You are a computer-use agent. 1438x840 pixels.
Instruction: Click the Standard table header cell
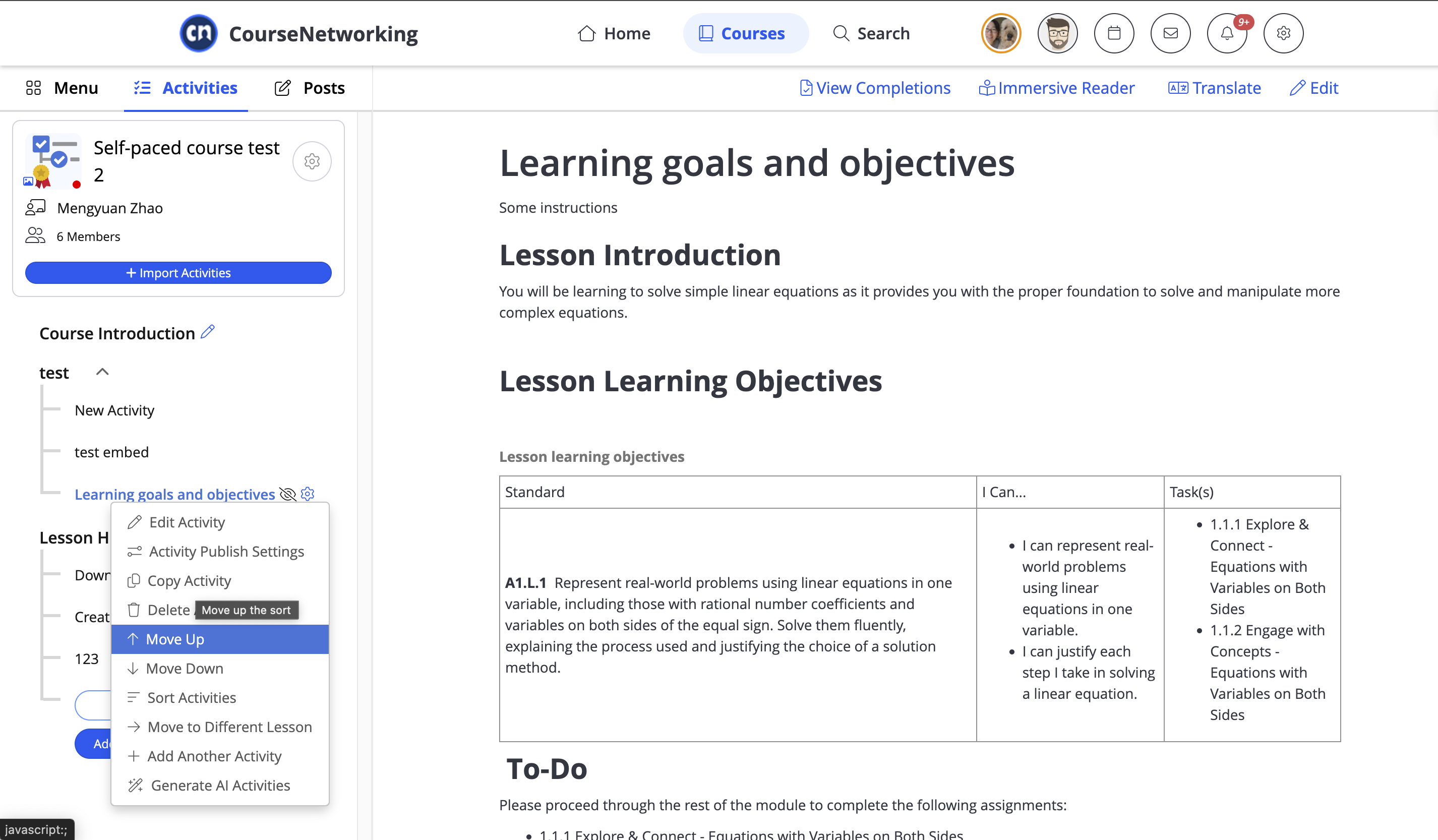737,492
